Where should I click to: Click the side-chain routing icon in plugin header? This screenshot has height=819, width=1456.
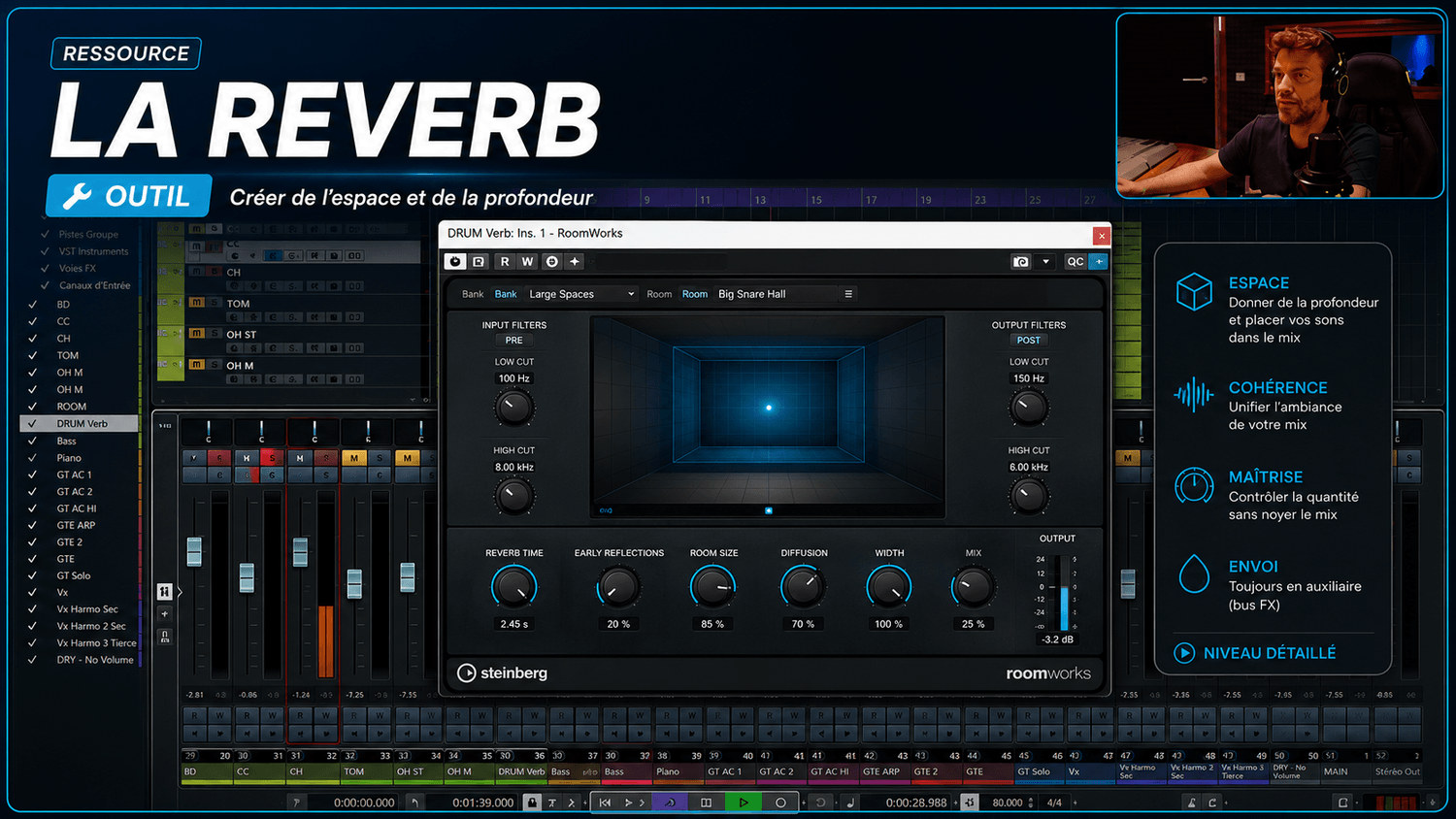(x=551, y=262)
